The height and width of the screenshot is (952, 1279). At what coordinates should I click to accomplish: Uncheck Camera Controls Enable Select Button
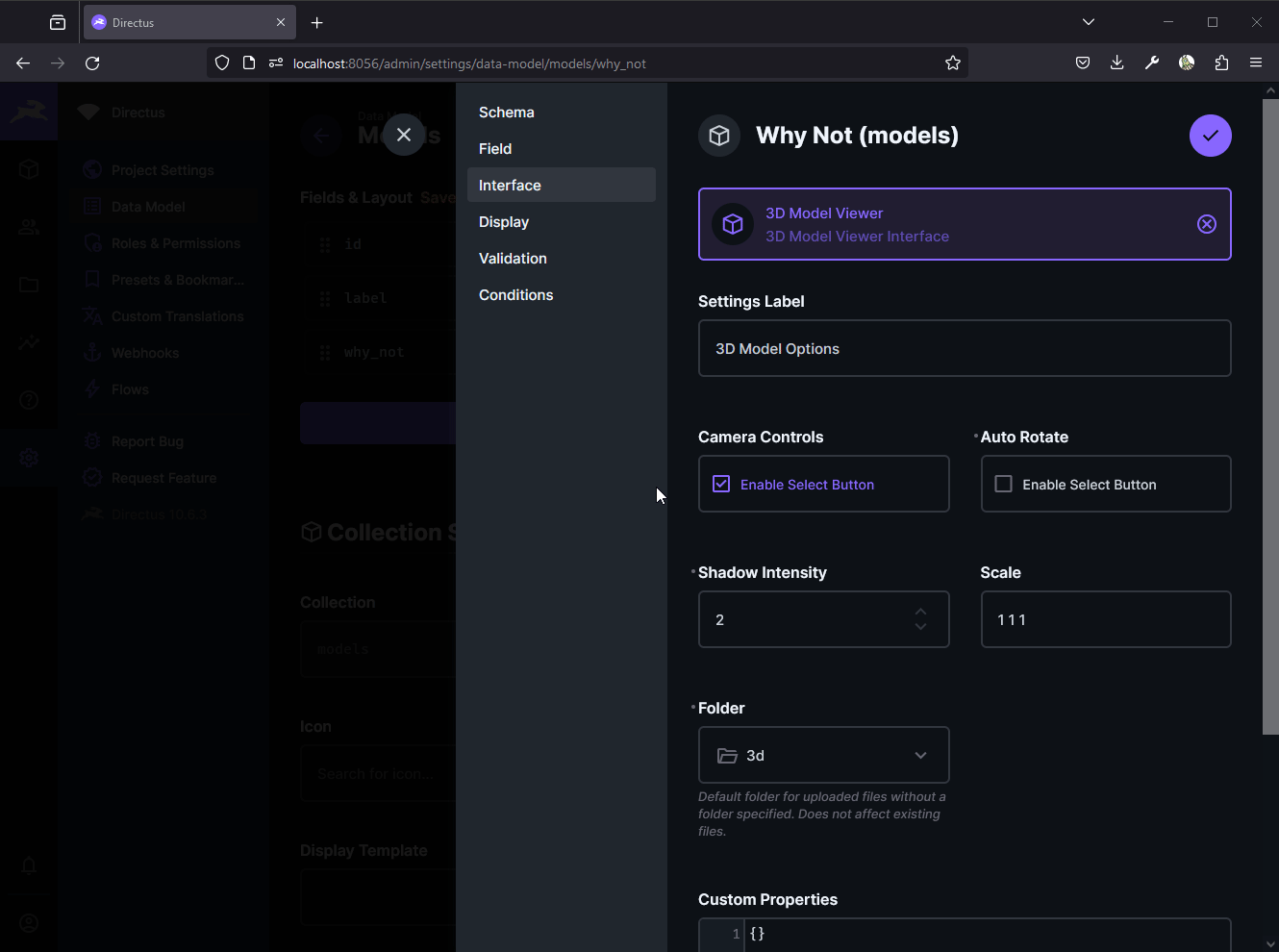pos(721,484)
